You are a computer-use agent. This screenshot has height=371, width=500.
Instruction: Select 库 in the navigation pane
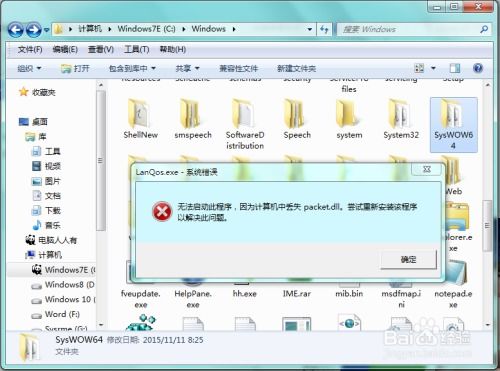[36, 137]
